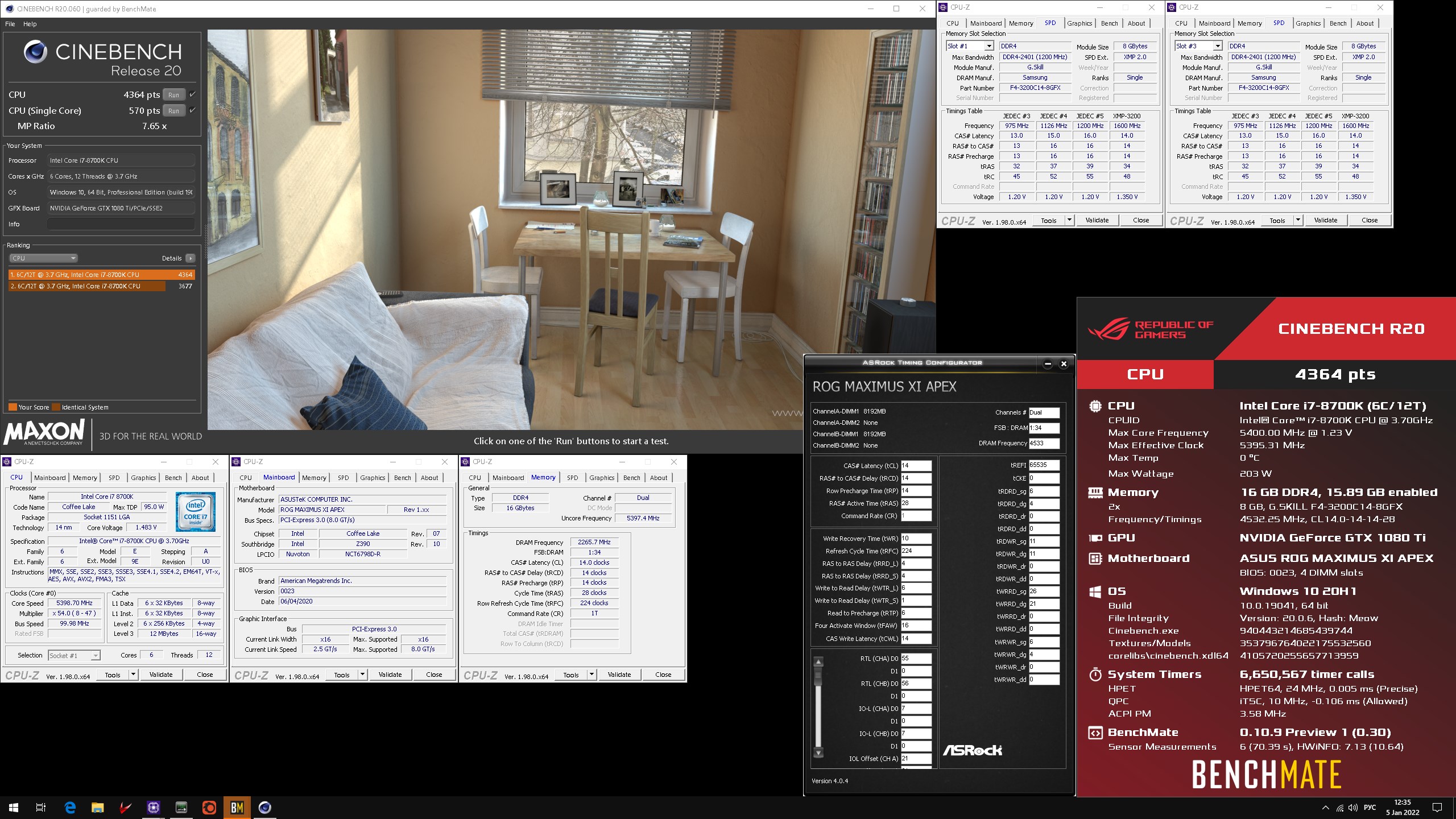Click the orange circular taskbar icon

click(x=209, y=808)
